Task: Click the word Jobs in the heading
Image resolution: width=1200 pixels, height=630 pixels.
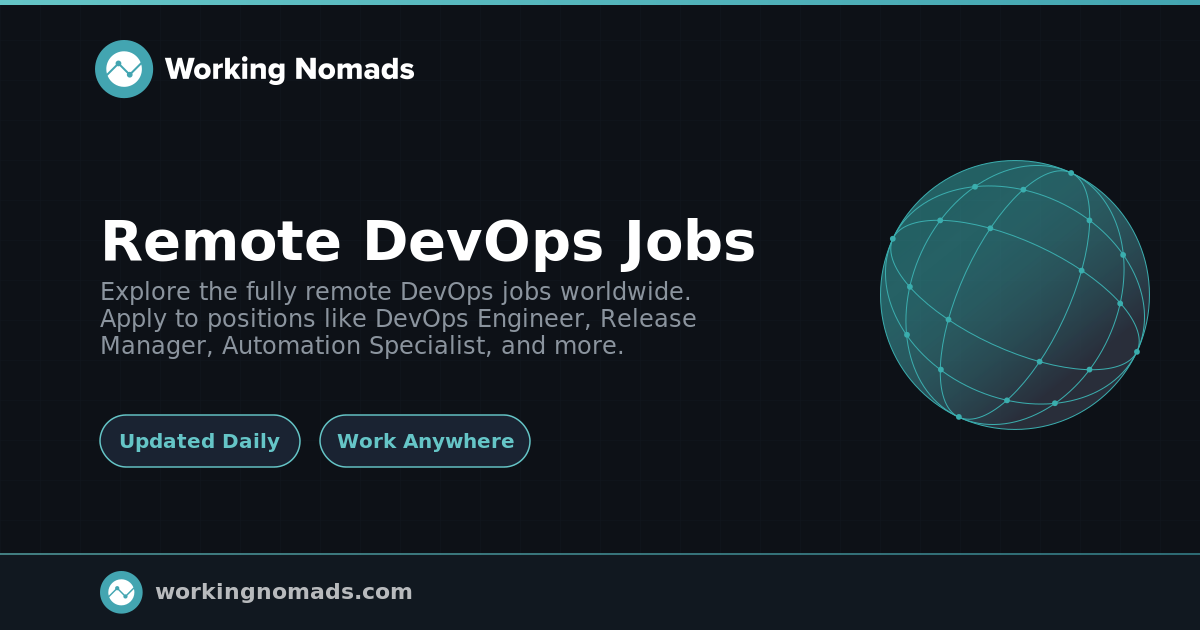Action: click(x=690, y=242)
